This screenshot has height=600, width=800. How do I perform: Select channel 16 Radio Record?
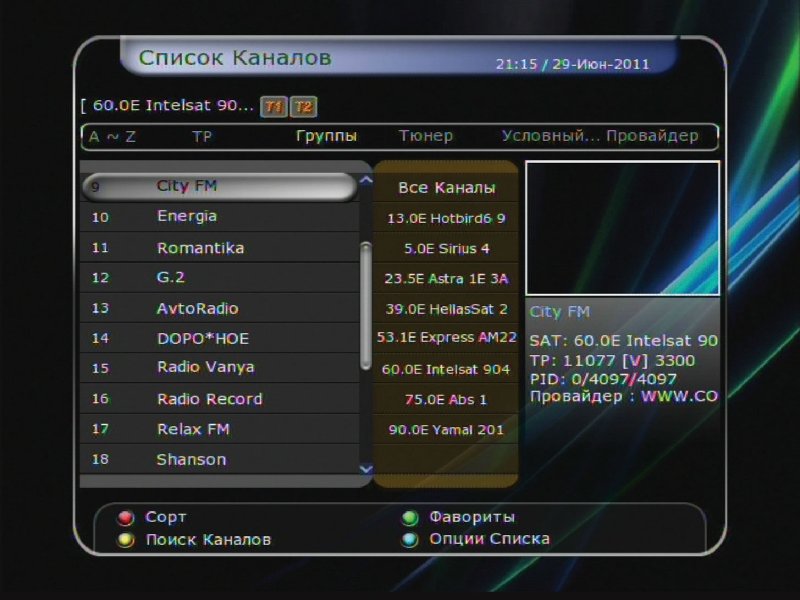point(219,398)
